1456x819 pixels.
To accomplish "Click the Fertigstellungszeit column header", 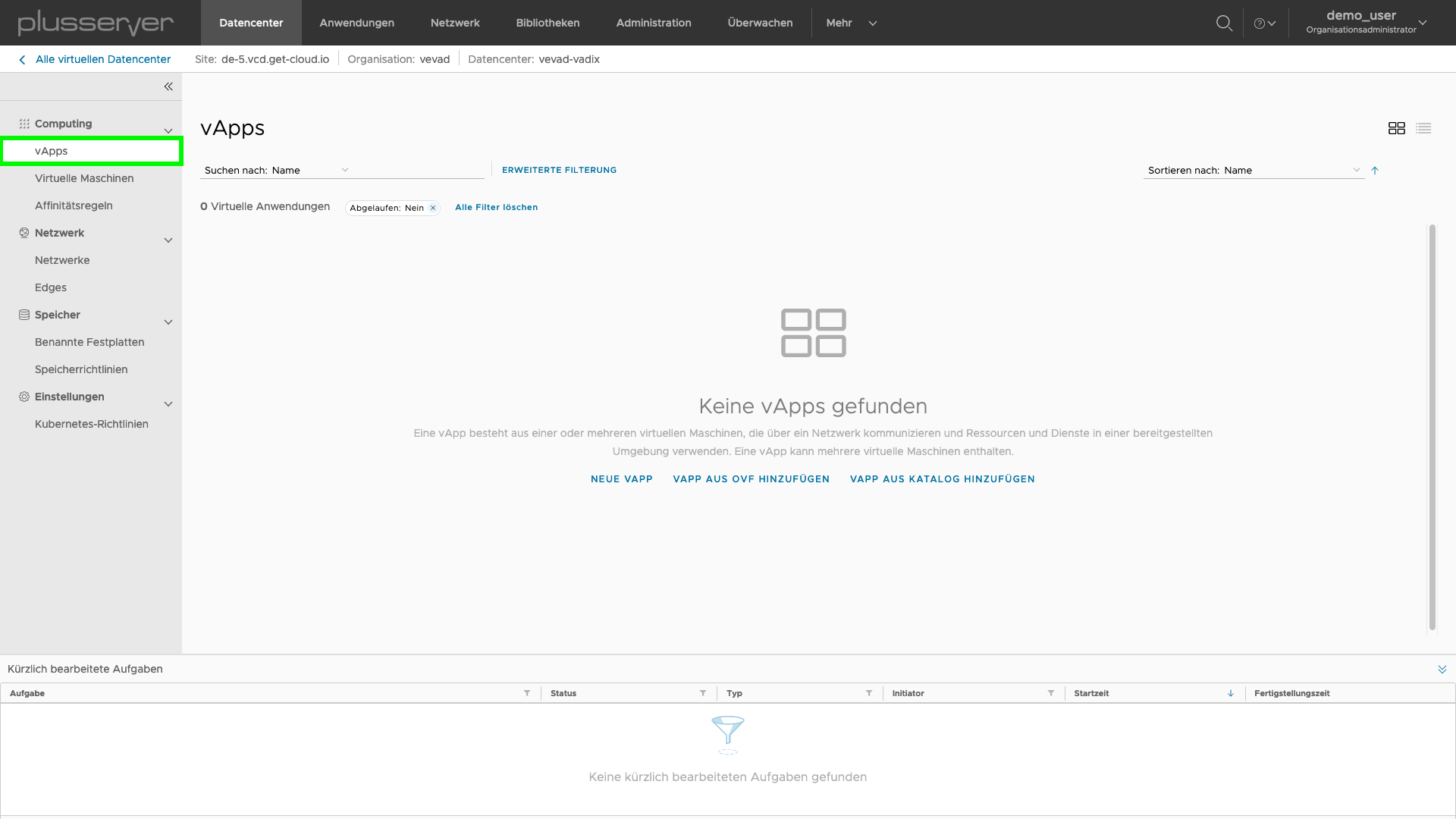I will (x=1291, y=693).
